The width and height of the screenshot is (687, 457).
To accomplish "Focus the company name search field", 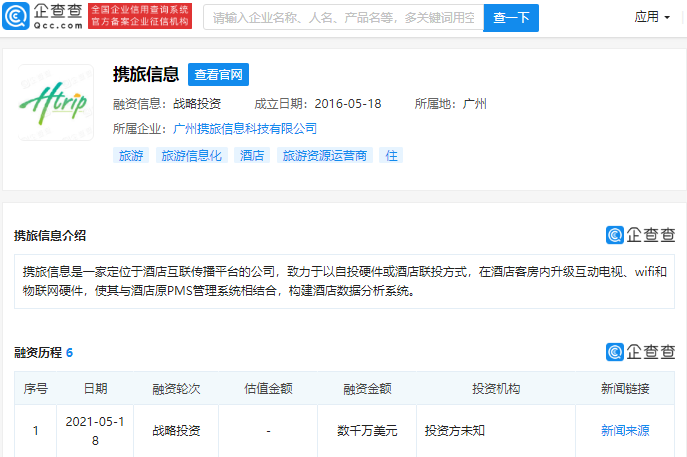I will [344, 18].
